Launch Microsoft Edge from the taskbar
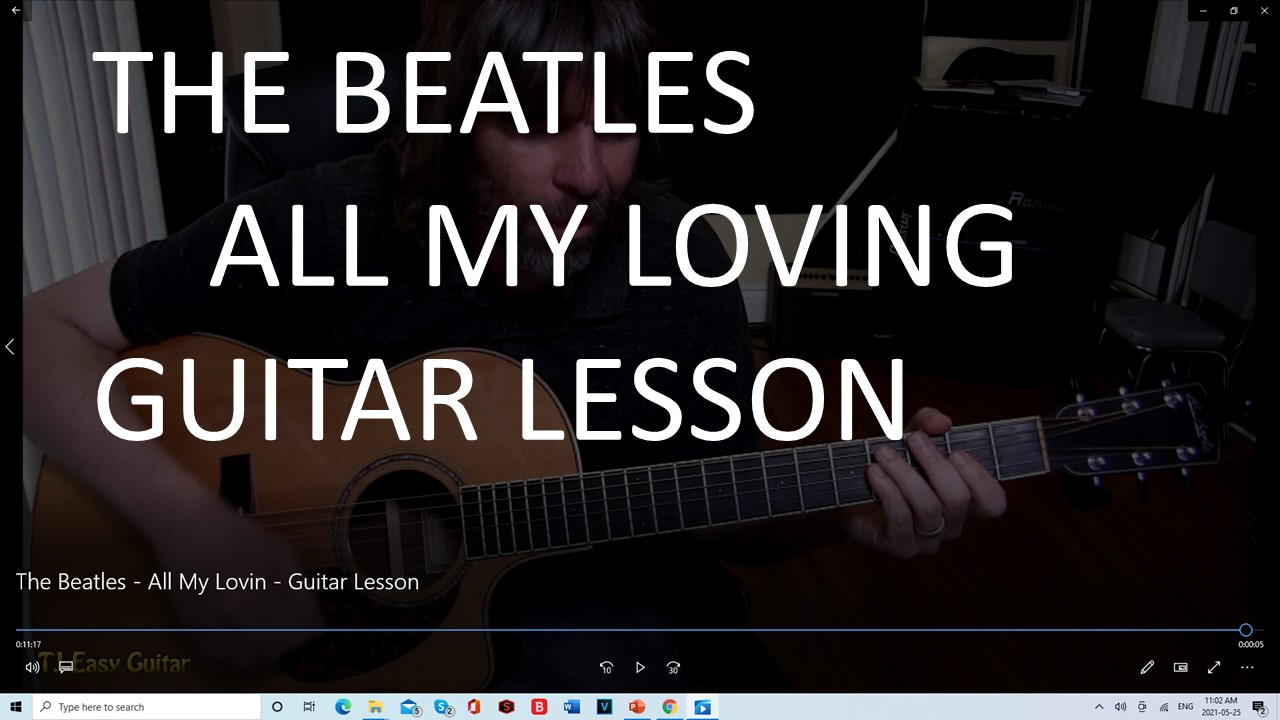The width and height of the screenshot is (1280, 720). pyautogui.click(x=343, y=707)
